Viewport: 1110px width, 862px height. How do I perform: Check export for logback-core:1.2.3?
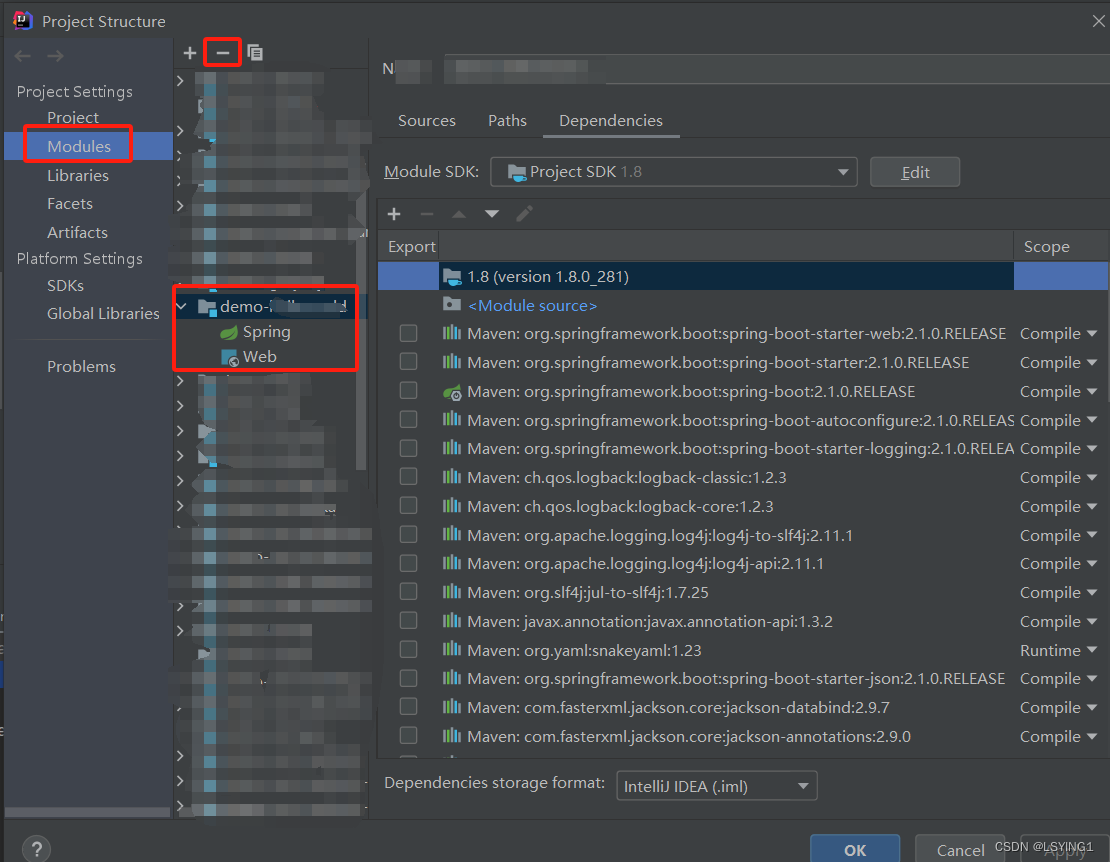(x=408, y=506)
